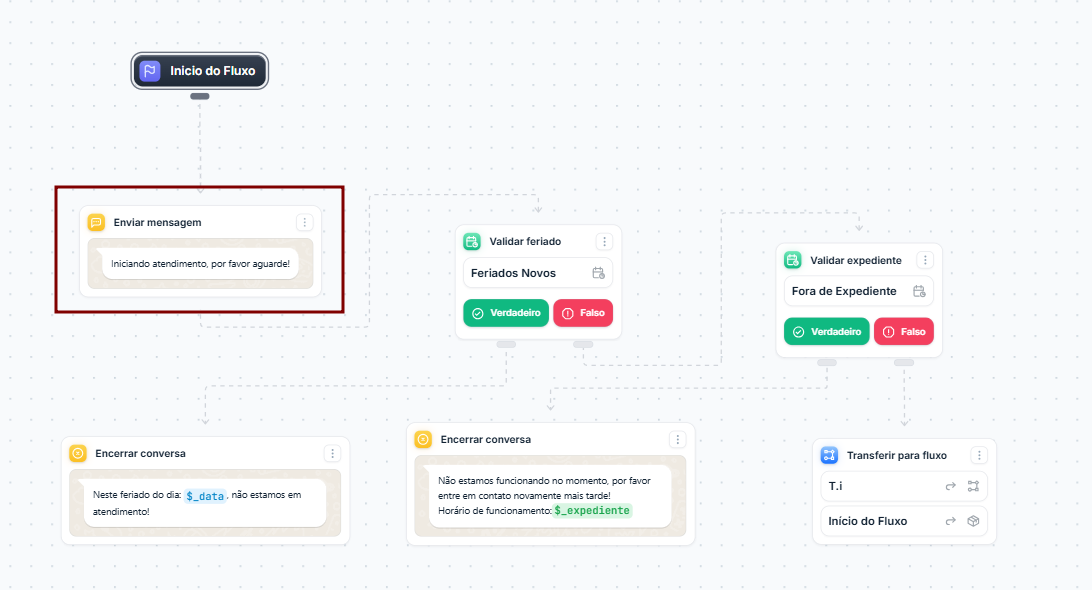
Task: Click the calendar icon in Feriados Novos field
Action: tap(598, 273)
